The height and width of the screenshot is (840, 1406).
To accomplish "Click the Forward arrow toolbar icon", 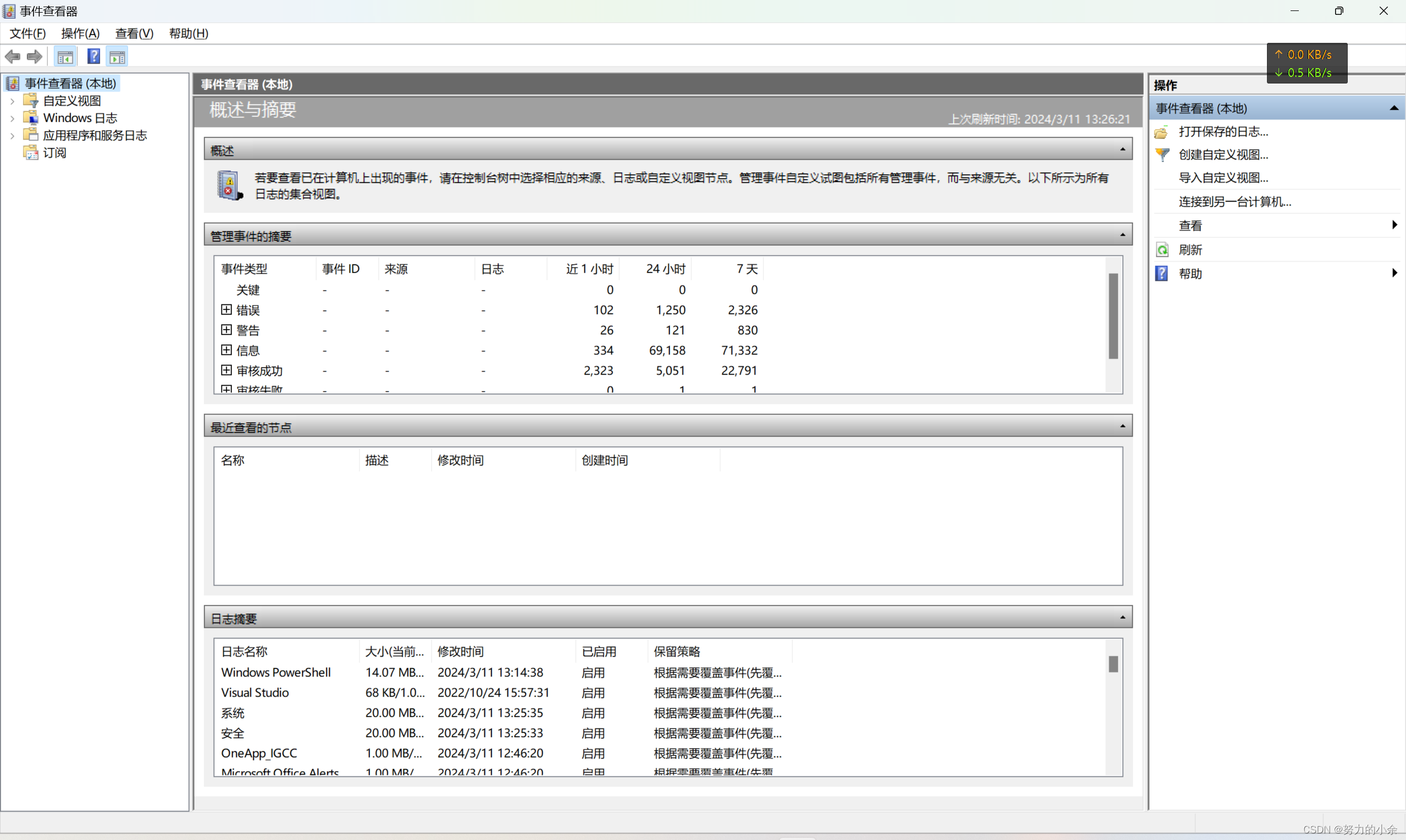I will click(35, 57).
